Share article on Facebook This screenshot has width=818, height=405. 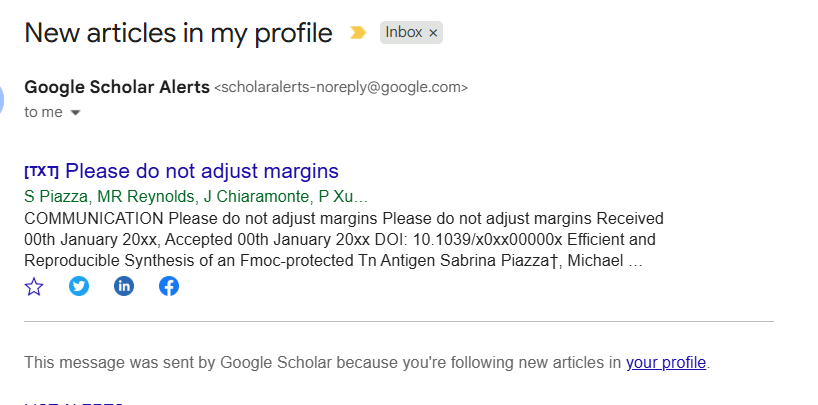(x=169, y=287)
